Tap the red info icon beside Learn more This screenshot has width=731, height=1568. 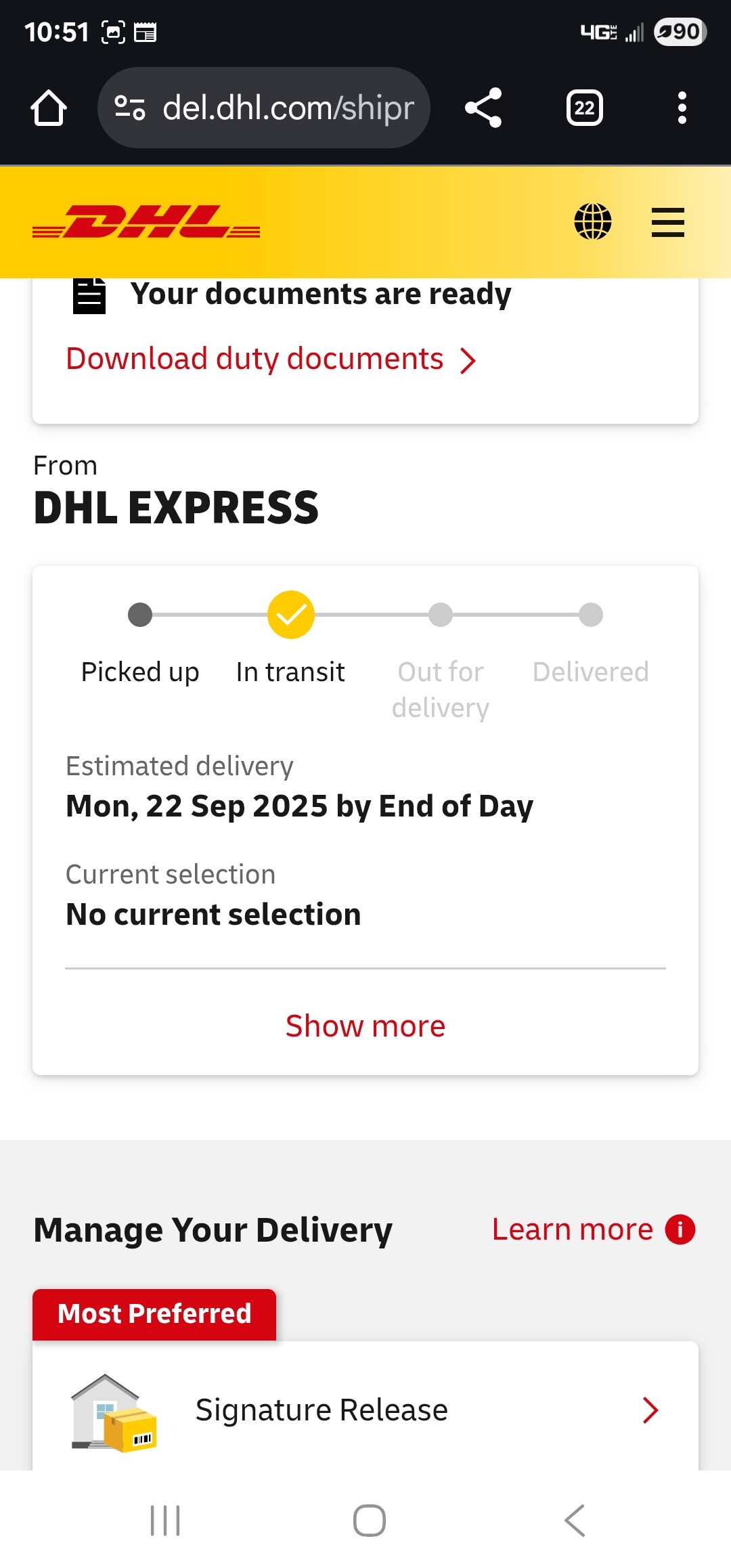pyautogui.click(x=680, y=1229)
